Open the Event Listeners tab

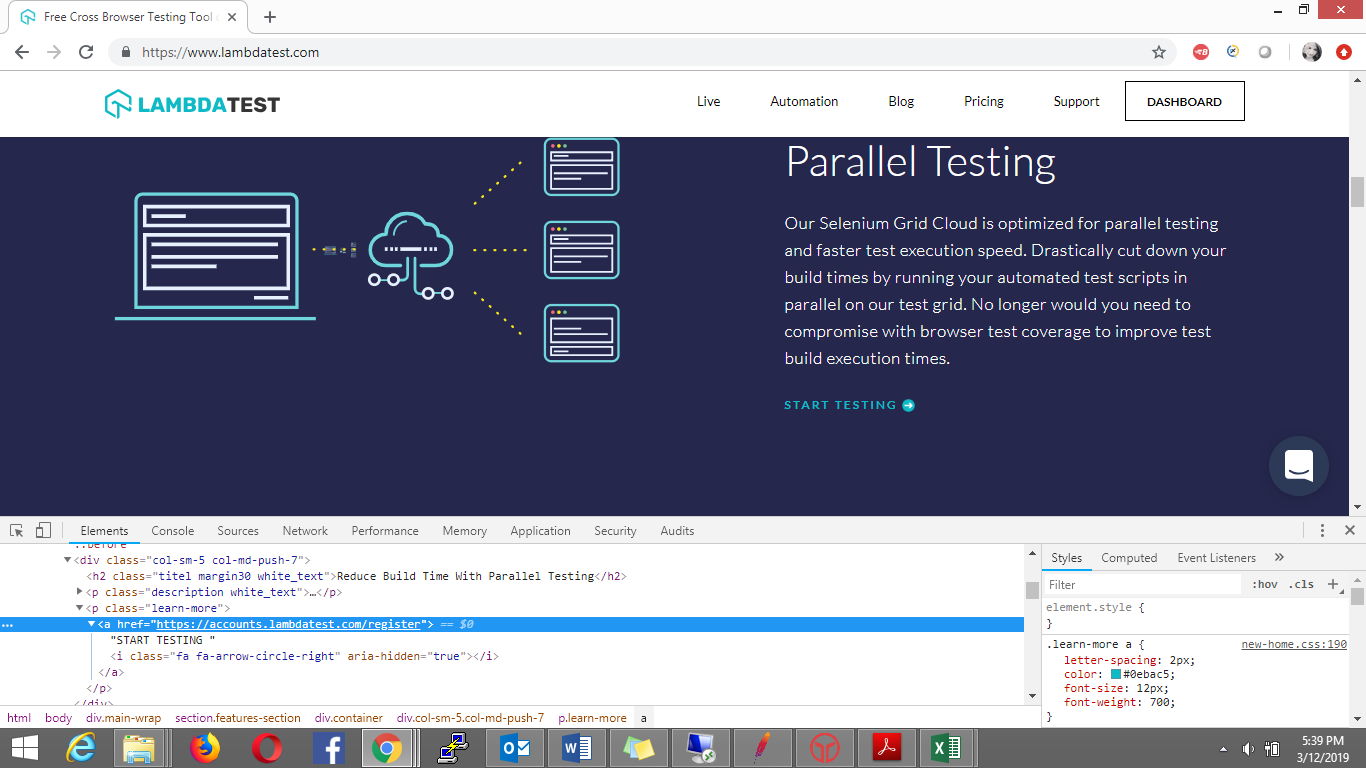(x=1216, y=558)
